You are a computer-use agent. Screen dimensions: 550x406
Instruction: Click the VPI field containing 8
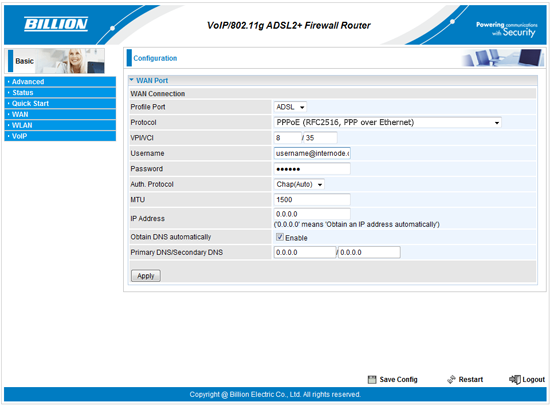pos(288,138)
